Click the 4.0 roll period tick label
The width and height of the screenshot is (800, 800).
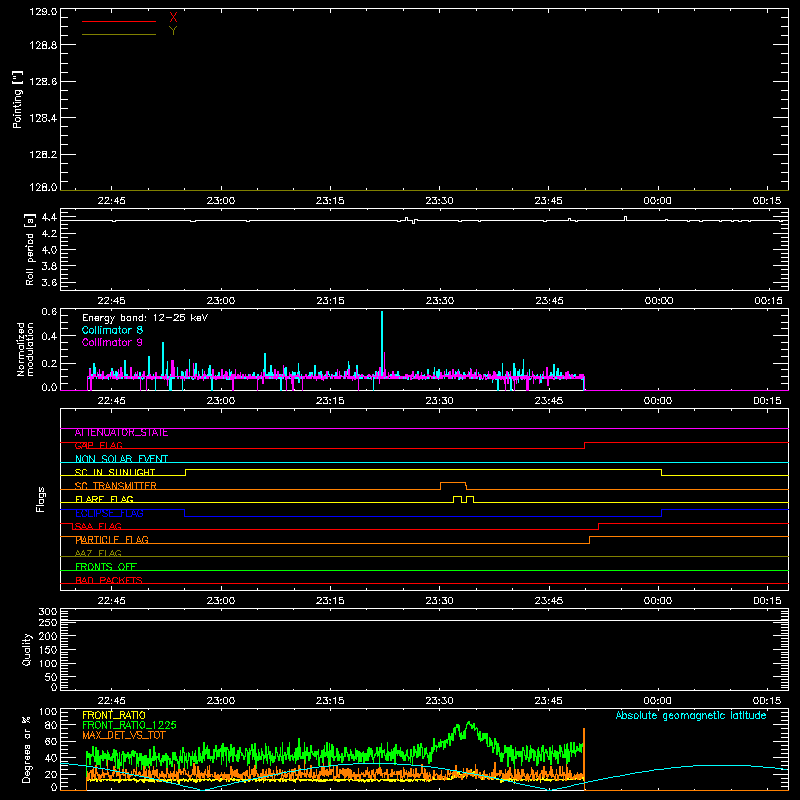[49, 250]
